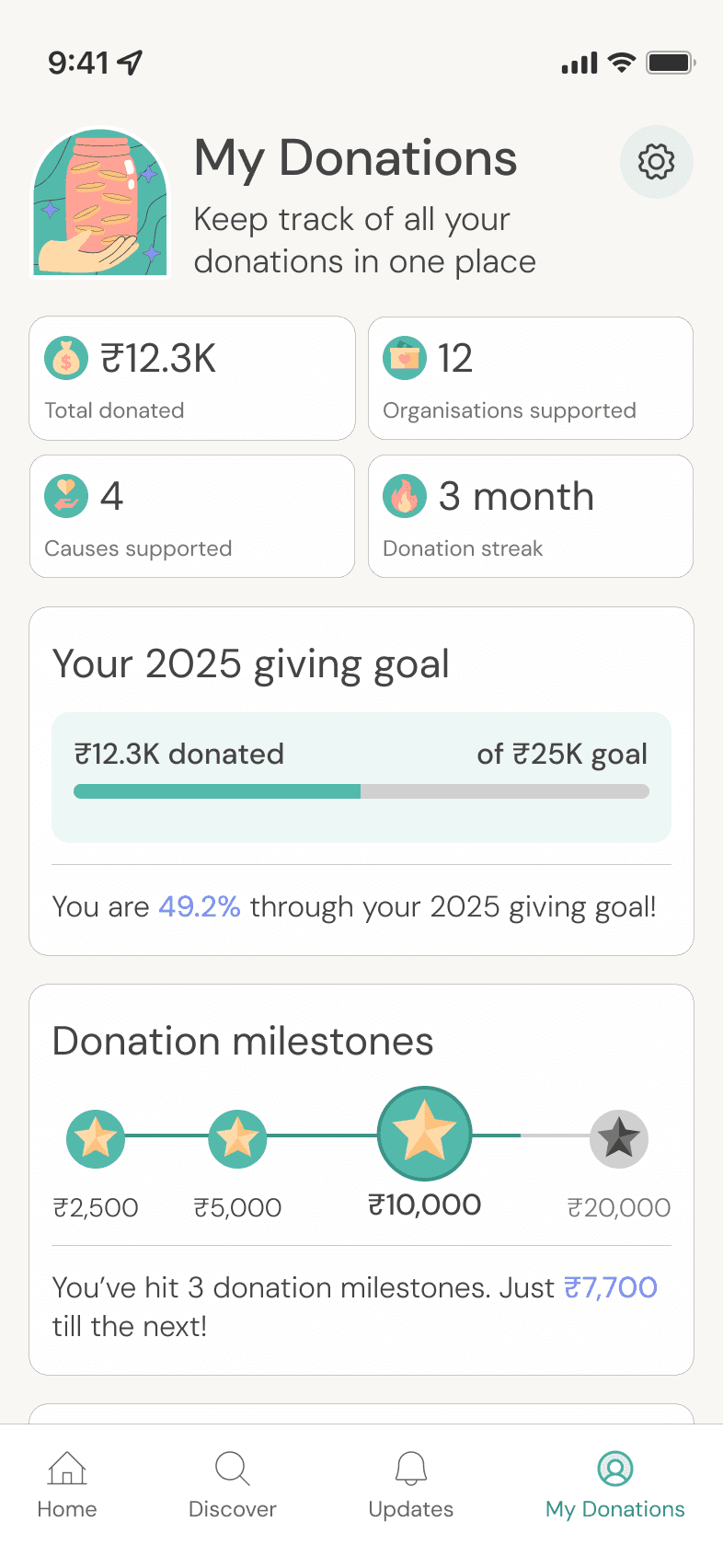Tap the Your 2025 giving goal heading

[251, 664]
